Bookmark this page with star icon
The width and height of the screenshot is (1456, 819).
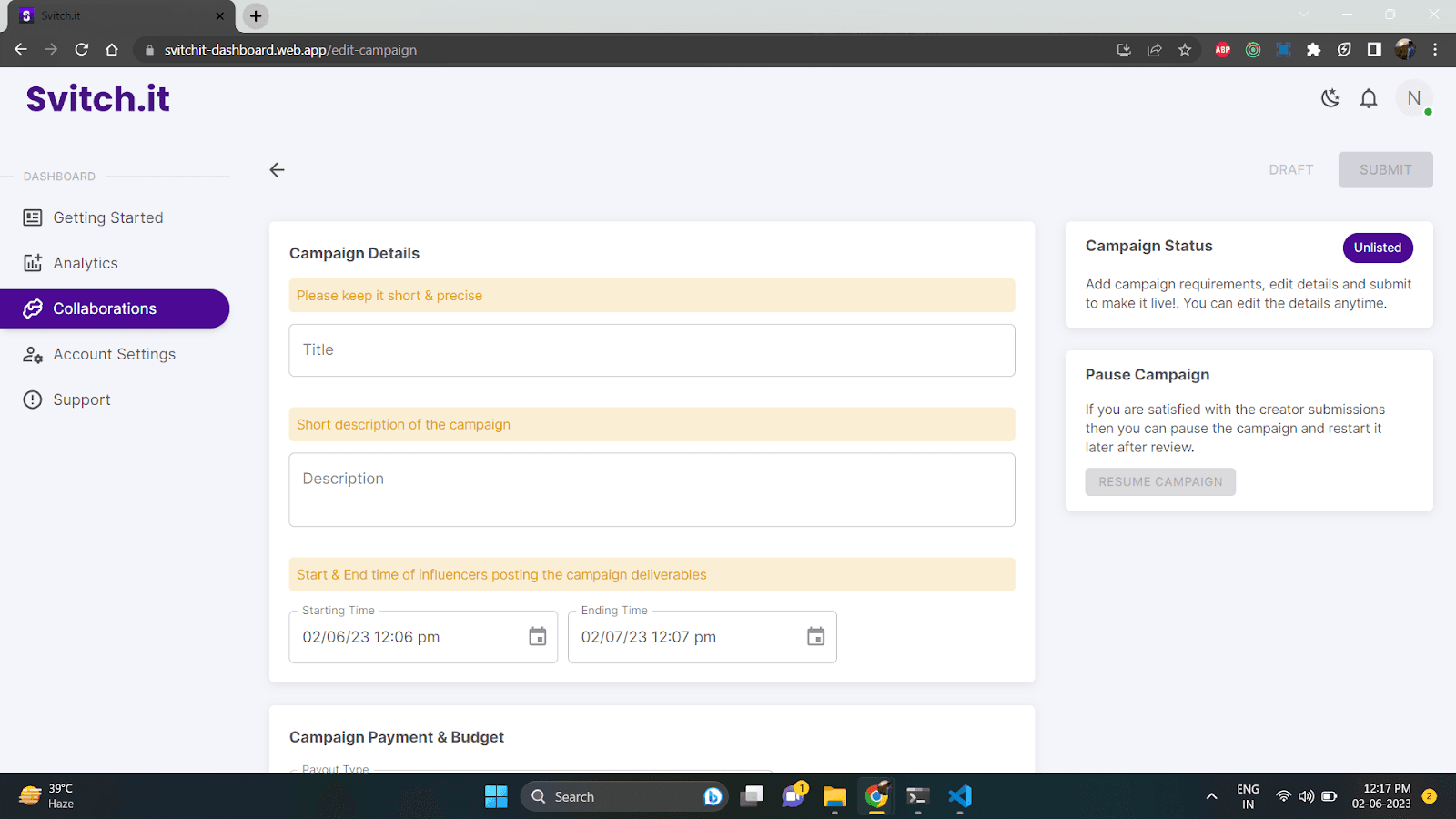(x=1185, y=50)
